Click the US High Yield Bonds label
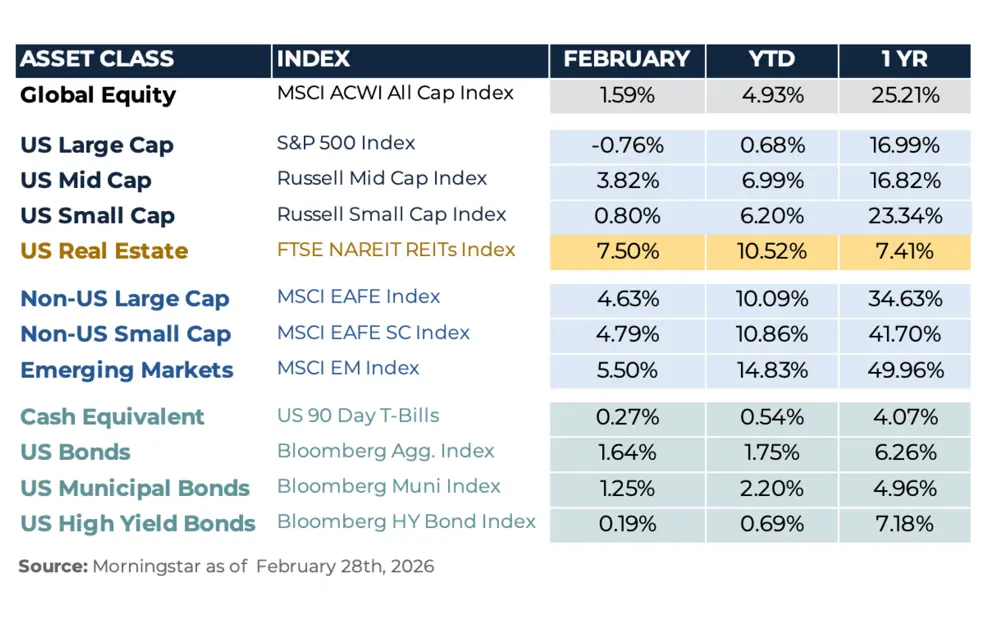Screen dimensions: 990x630 coord(138,523)
